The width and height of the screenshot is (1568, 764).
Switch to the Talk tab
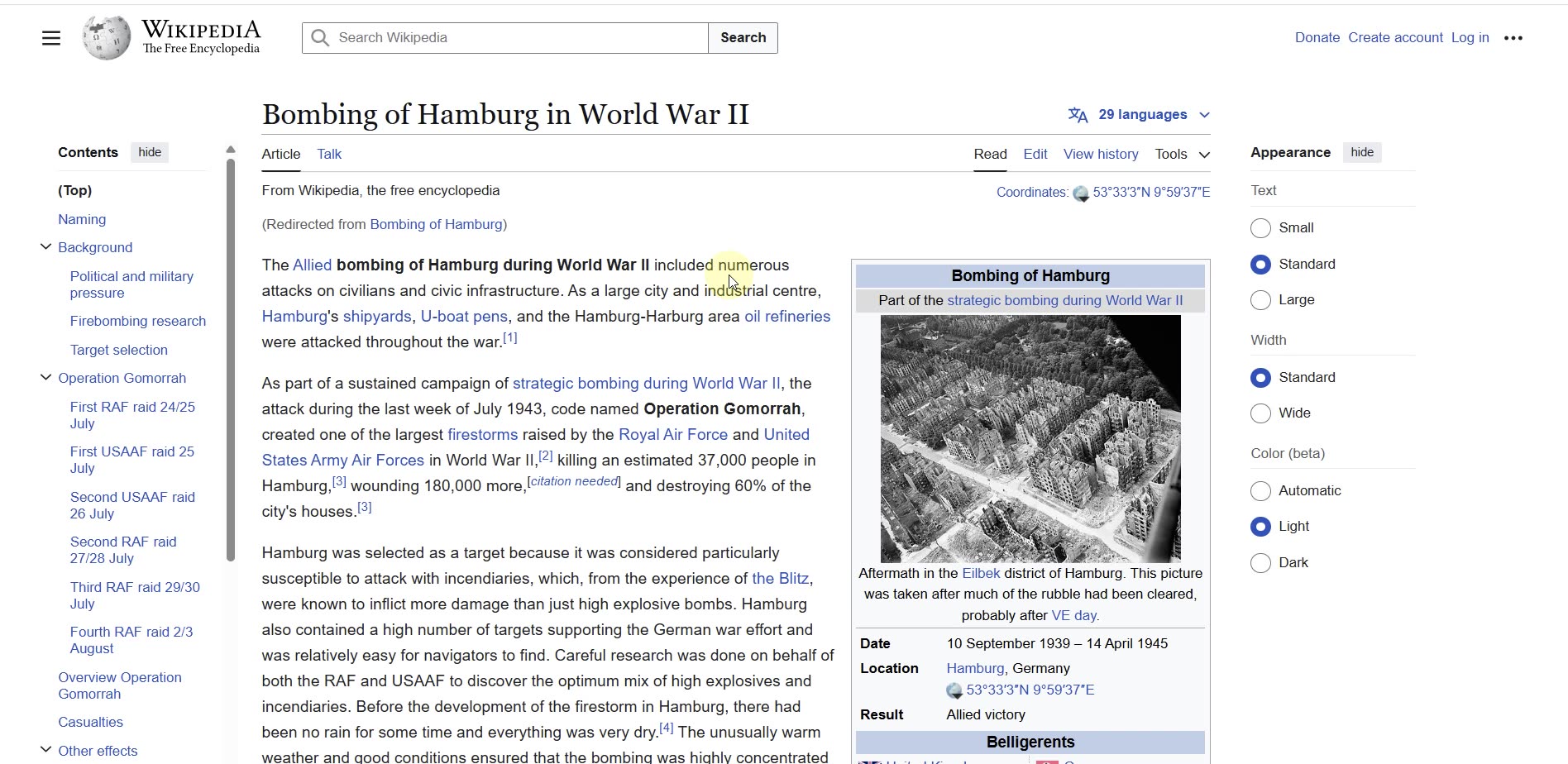[329, 155]
